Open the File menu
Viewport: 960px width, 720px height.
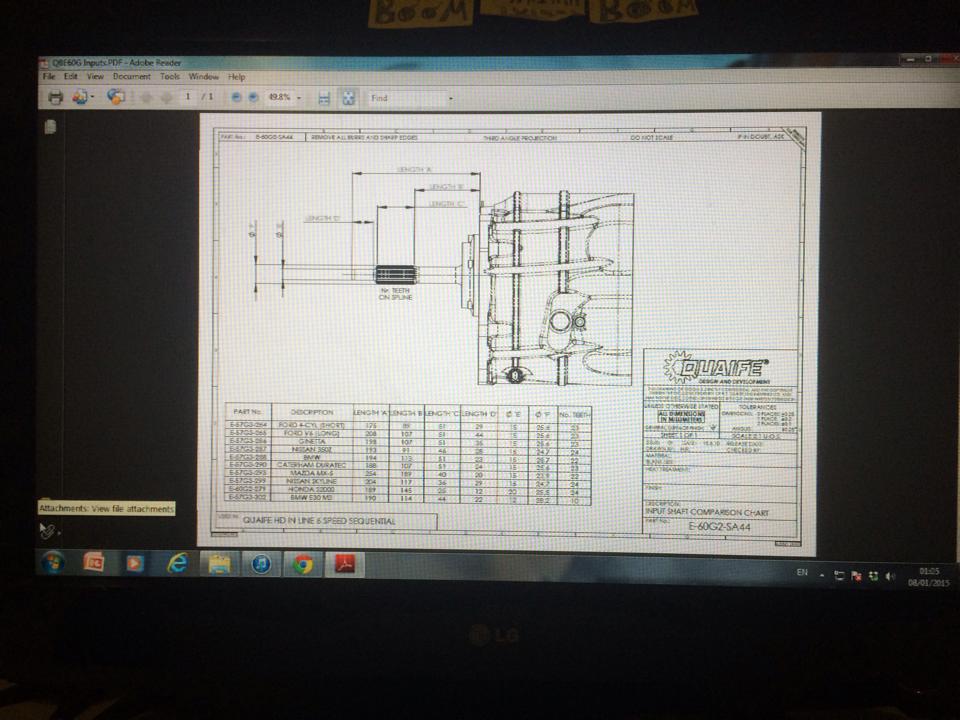tap(49, 77)
